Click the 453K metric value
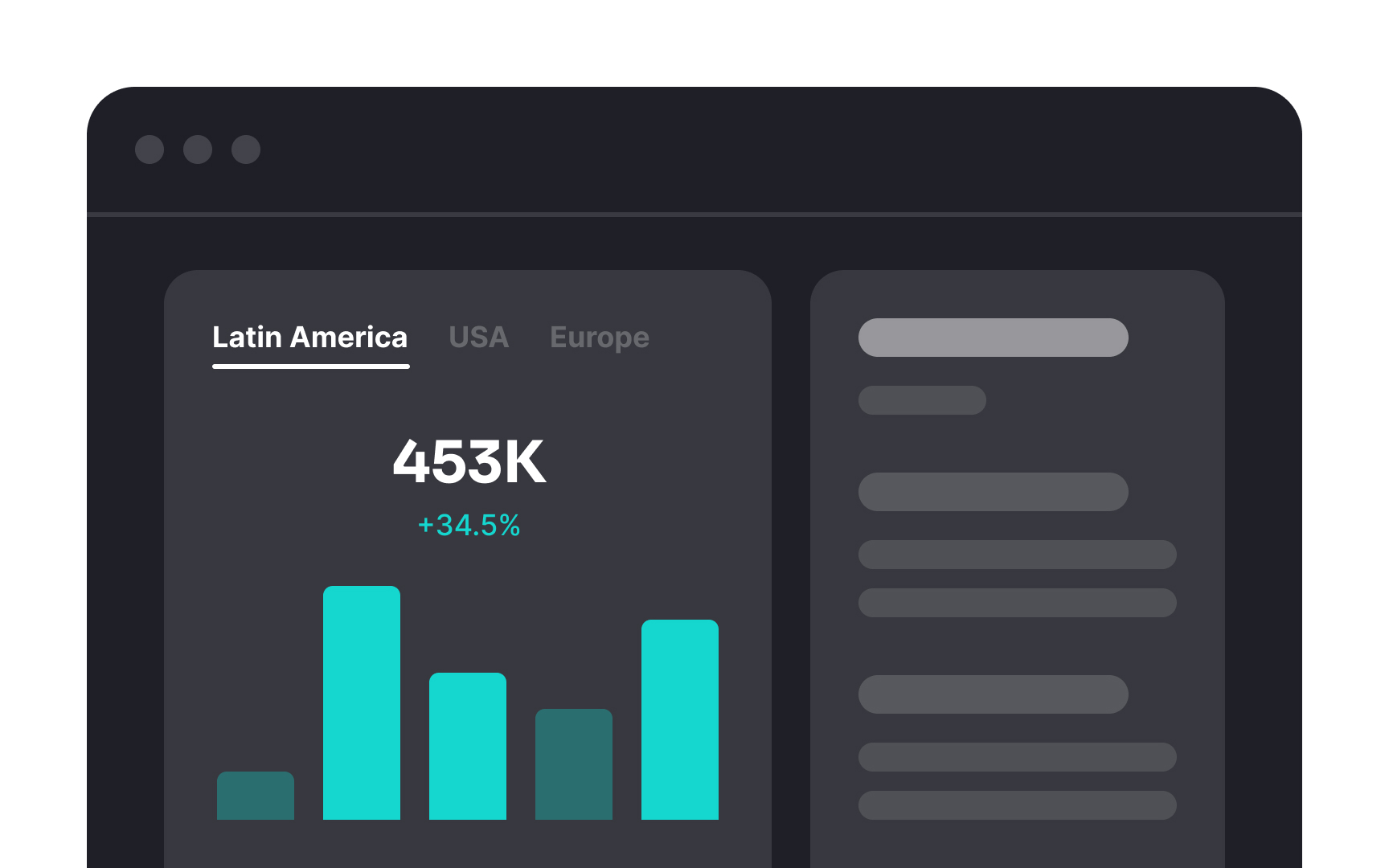 click(469, 462)
